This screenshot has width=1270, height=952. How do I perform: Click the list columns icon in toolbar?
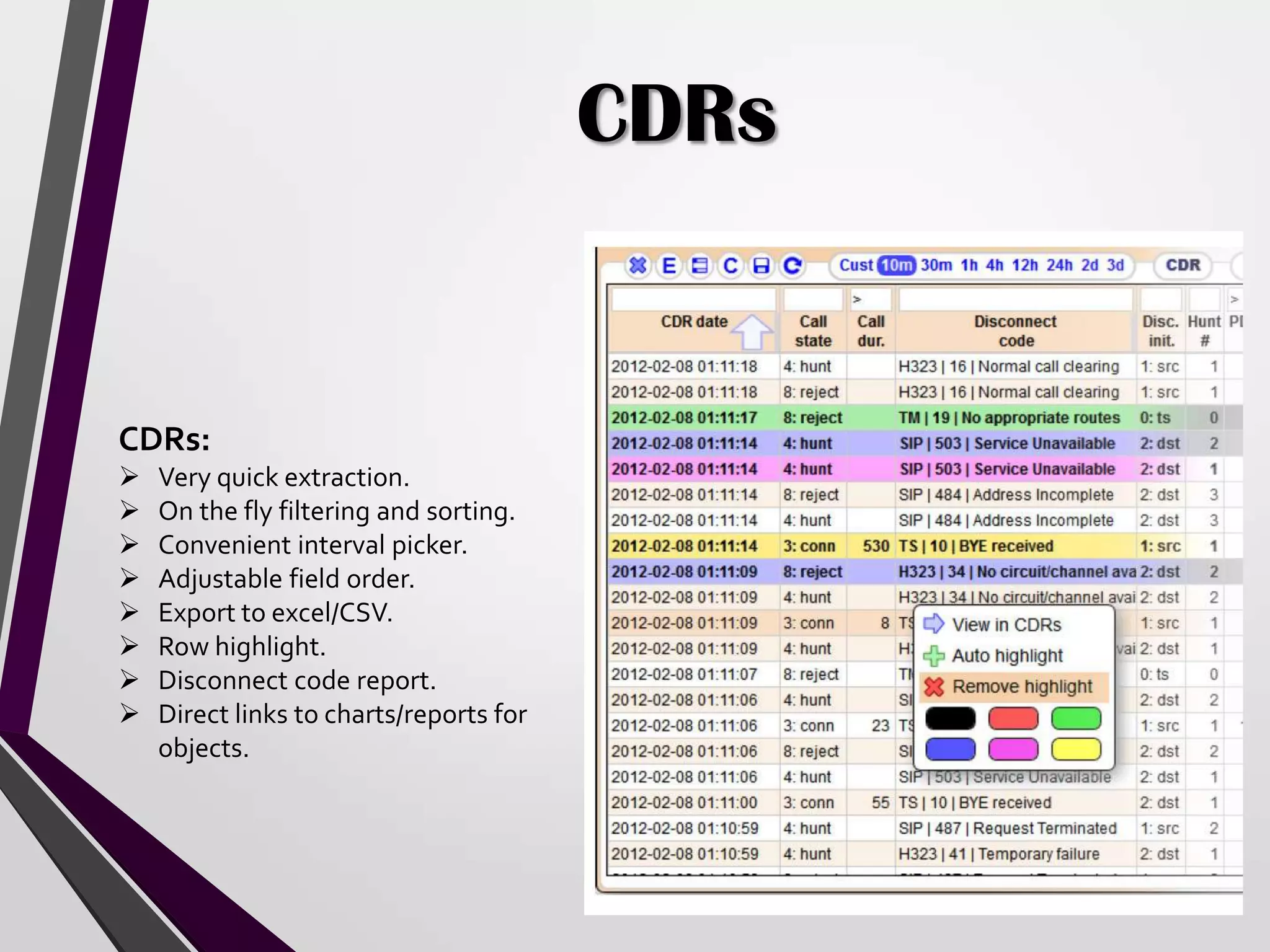tap(699, 266)
